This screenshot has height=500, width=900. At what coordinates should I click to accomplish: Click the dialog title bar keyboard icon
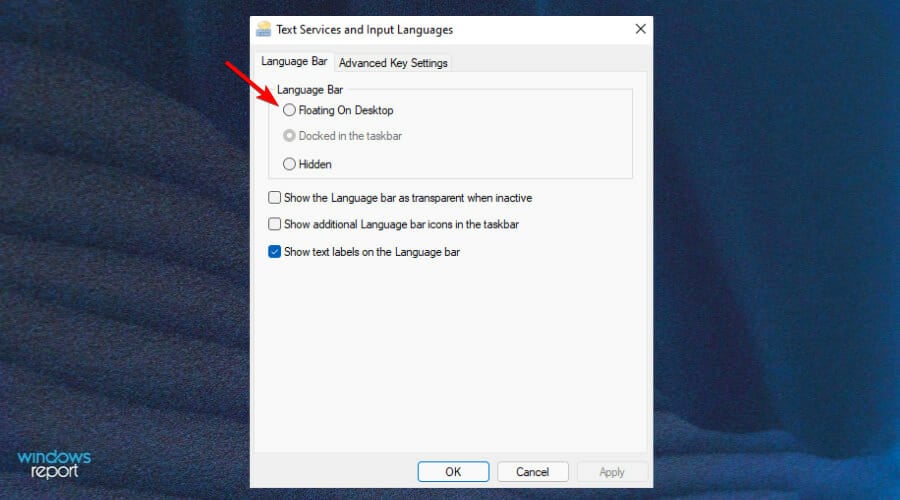[263, 29]
